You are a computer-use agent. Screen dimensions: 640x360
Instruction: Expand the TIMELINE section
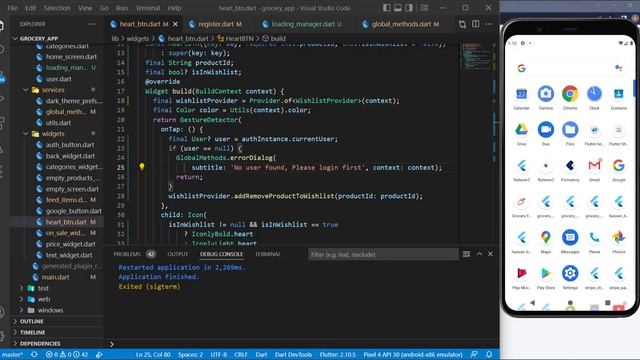32,332
